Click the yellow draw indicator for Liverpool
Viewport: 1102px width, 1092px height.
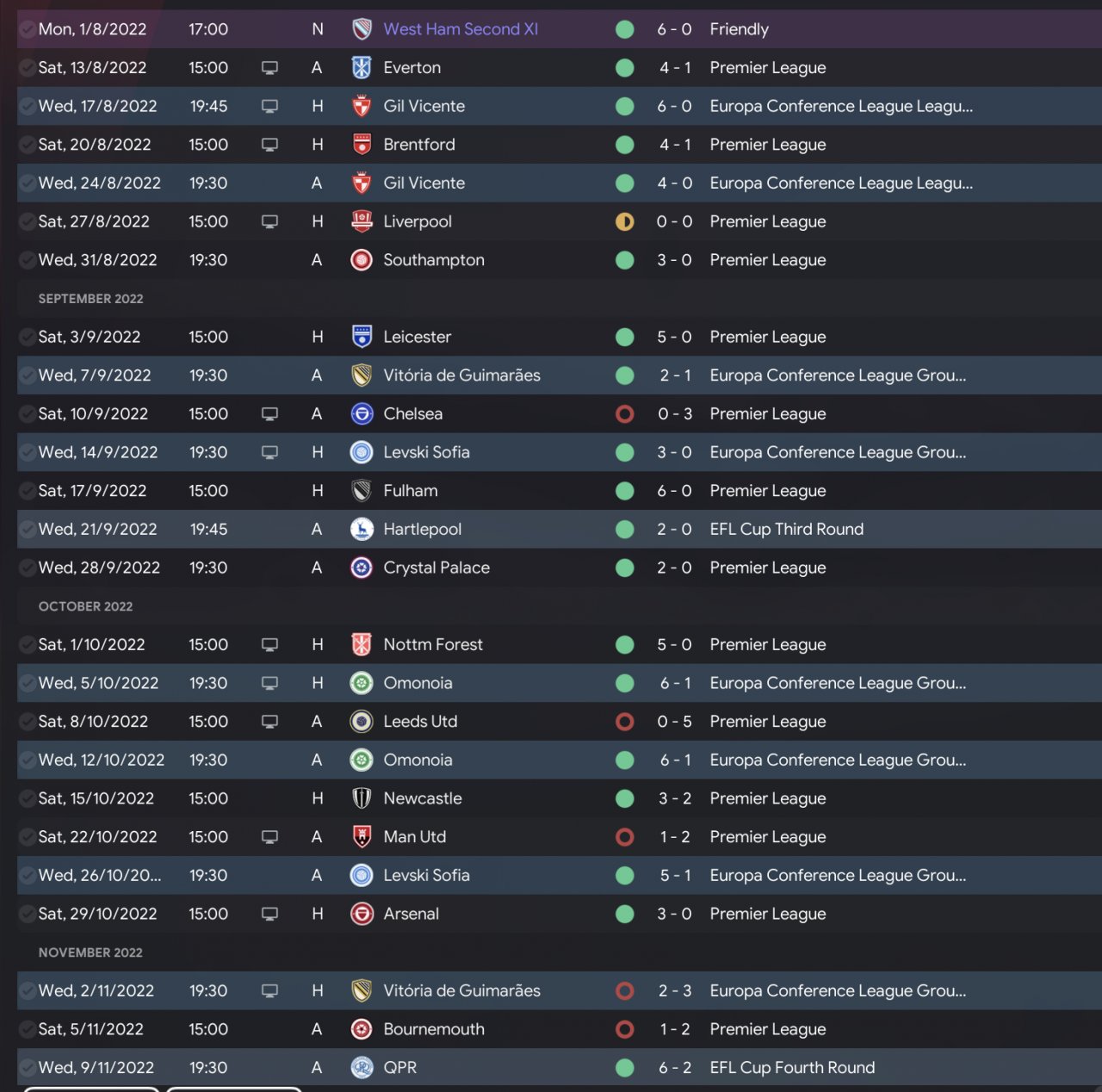point(625,221)
